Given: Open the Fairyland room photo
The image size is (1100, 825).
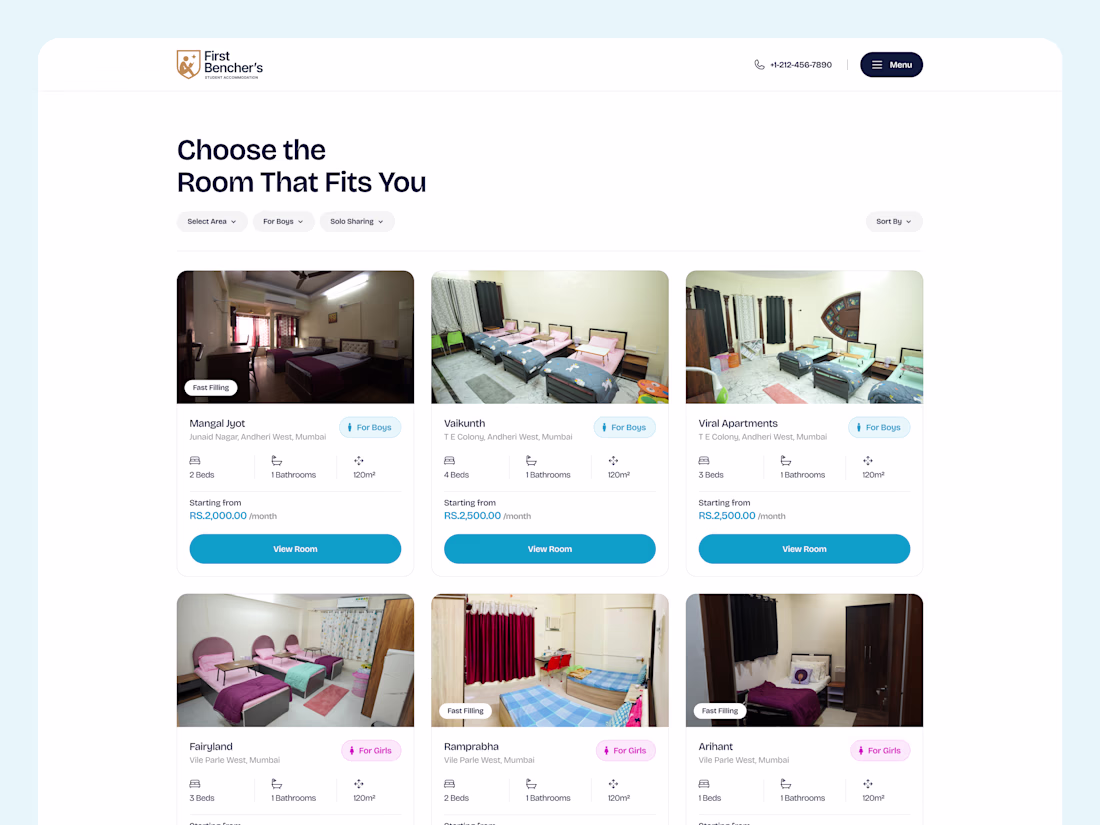Looking at the screenshot, I should coord(295,660).
